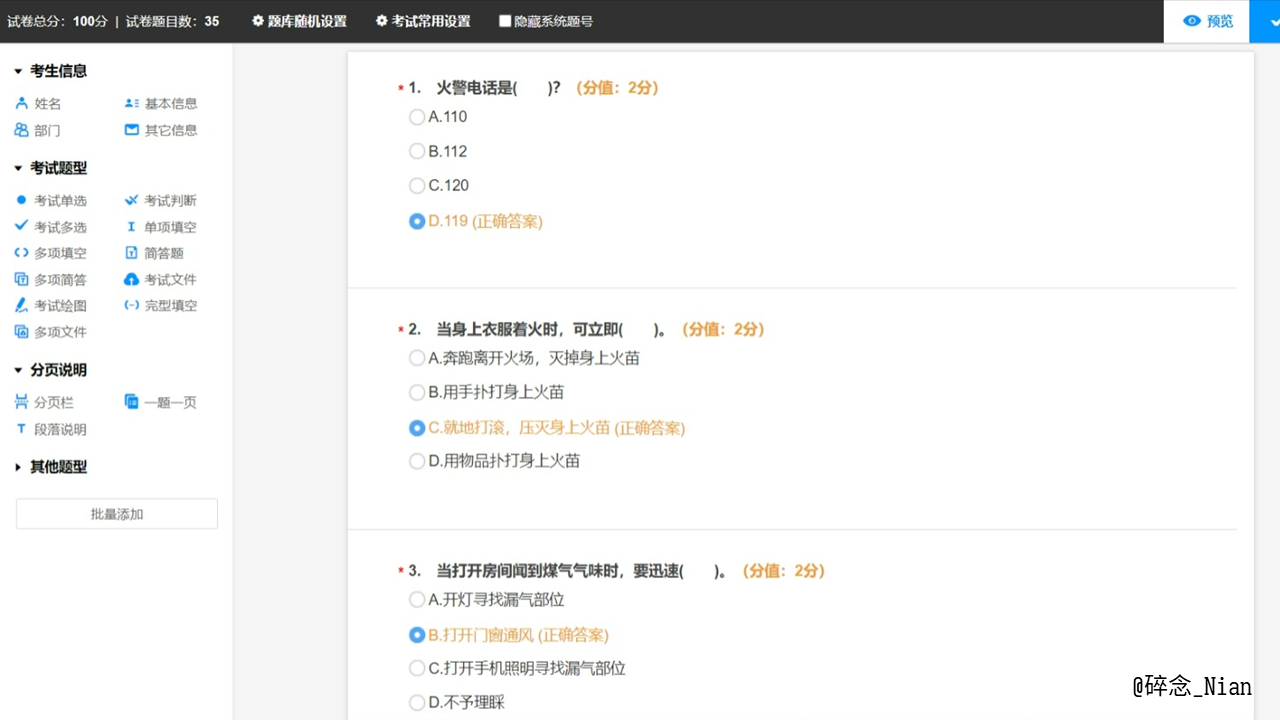Select option C.120 radio button
This screenshot has height=720, width=1280.
(417, 185)
